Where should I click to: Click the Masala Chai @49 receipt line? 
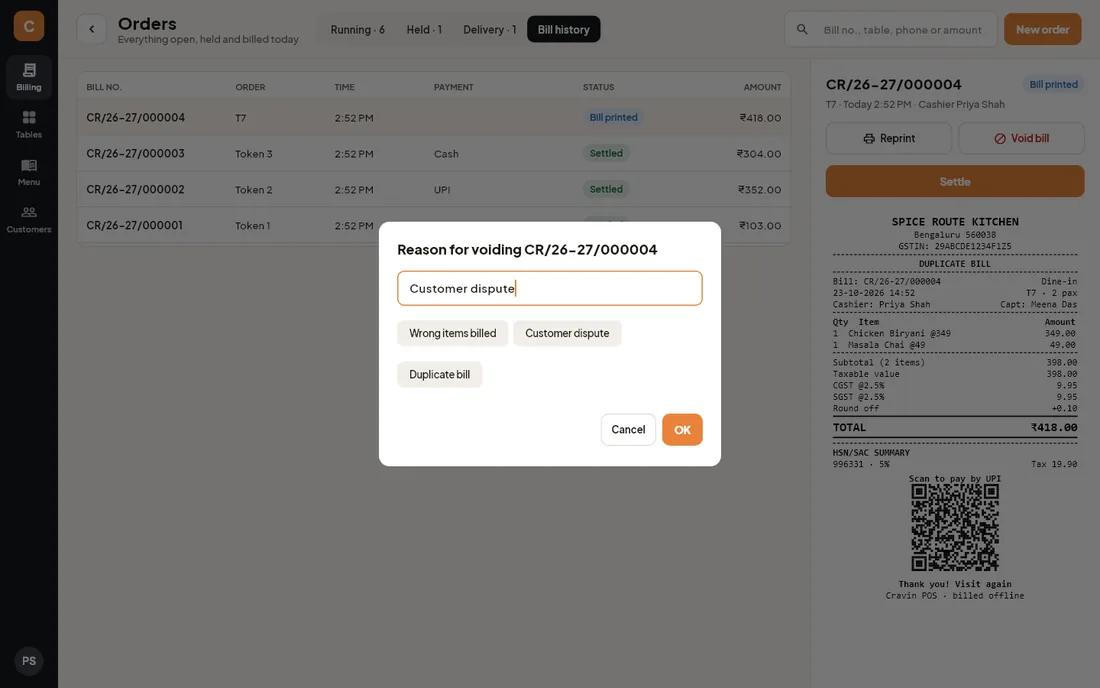pyautogui.click(x=955, y=345)
